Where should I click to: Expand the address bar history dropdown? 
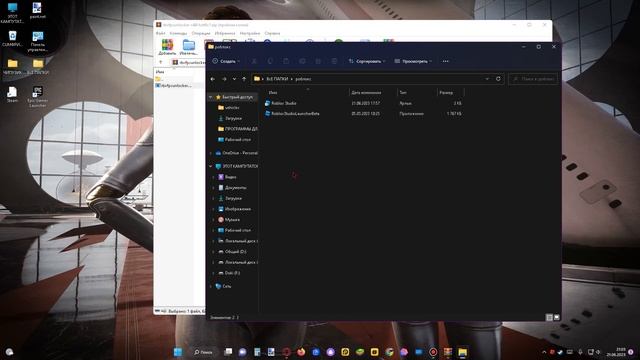(x=487, y=79)
